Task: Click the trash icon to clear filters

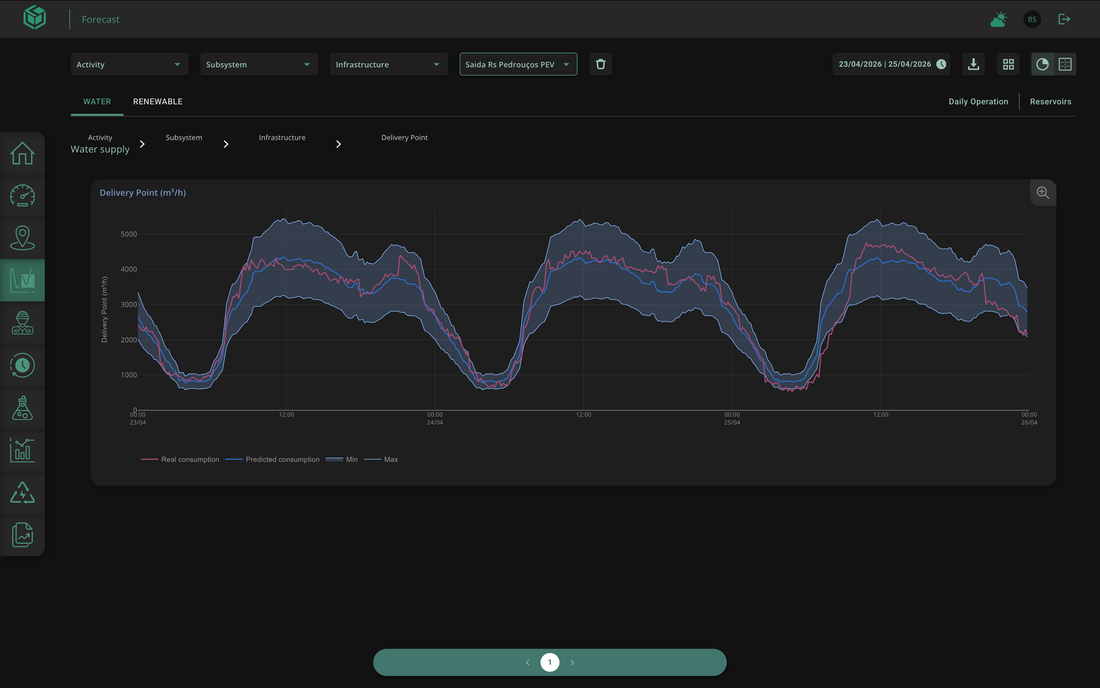Action: tap(601, 65)
